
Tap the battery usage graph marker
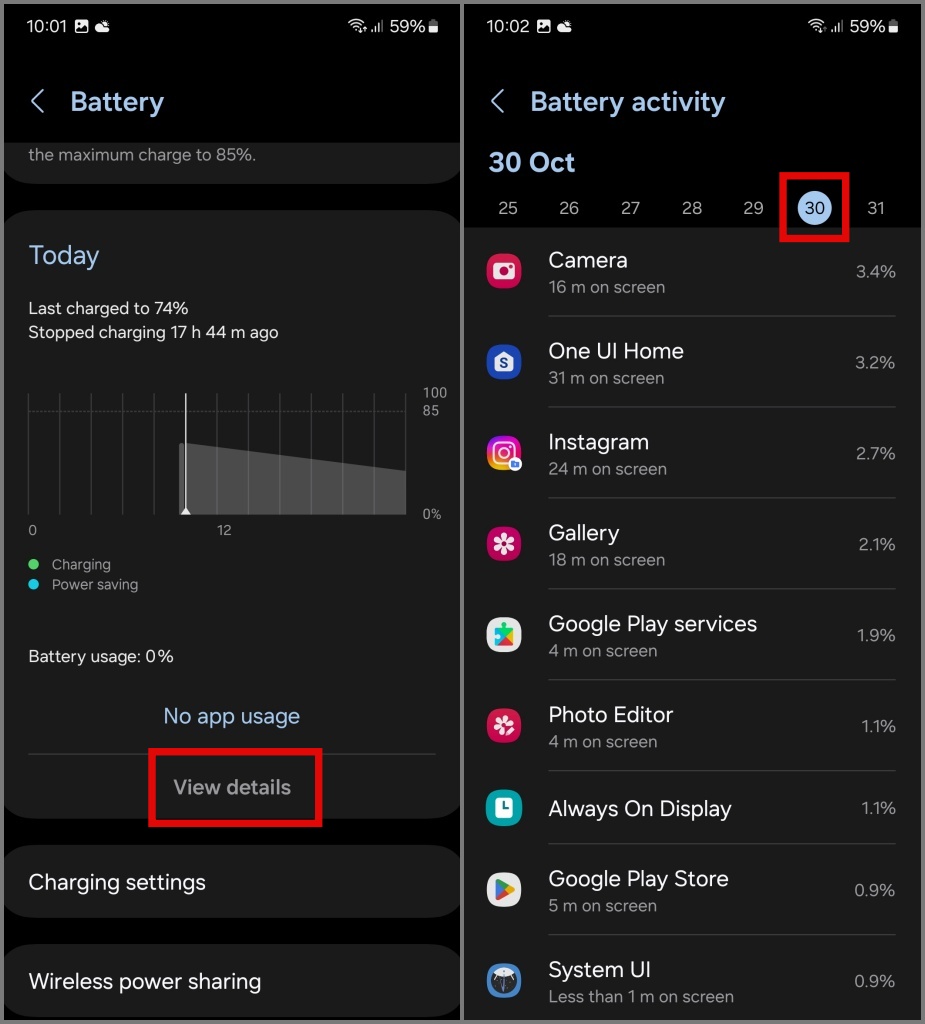coord(186,510)
